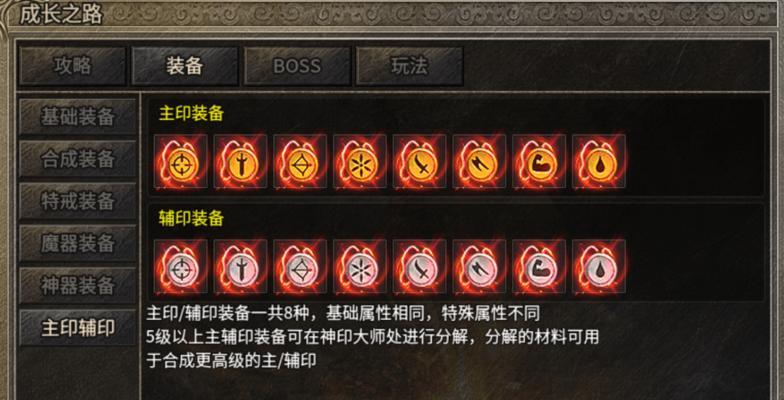The width and height of the screenshot is (784, 400).
Task: Select the gold crosshair main seal icon
Action: (180, 161)
